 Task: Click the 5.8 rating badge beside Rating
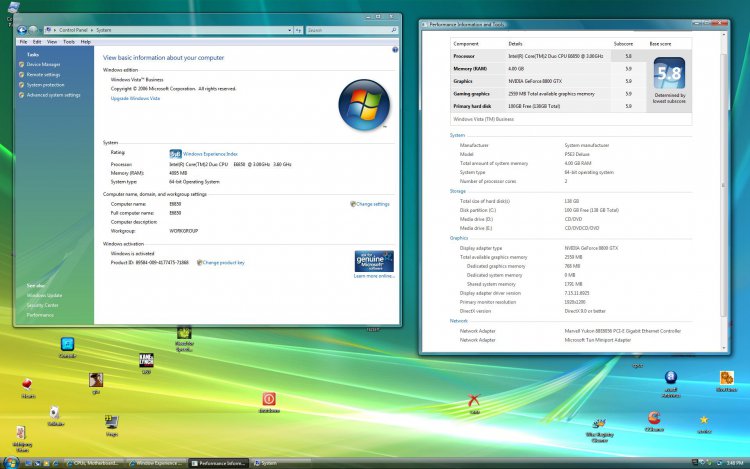tap(175, 154)
